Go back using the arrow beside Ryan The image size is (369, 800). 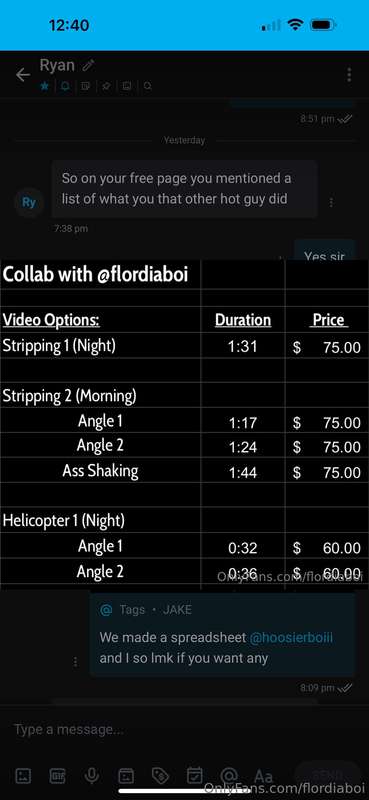point(23,75)
